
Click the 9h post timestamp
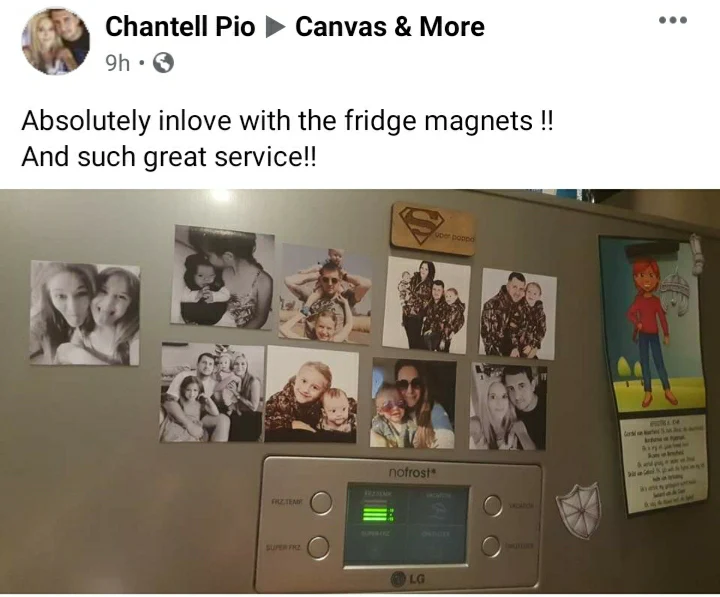pos(118,63)
